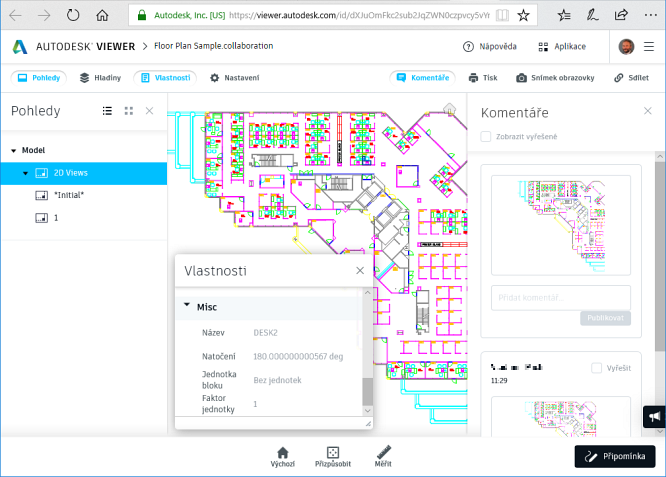
Task: Open the second comment thumbnail at 11:29
Action: (561, 417)
